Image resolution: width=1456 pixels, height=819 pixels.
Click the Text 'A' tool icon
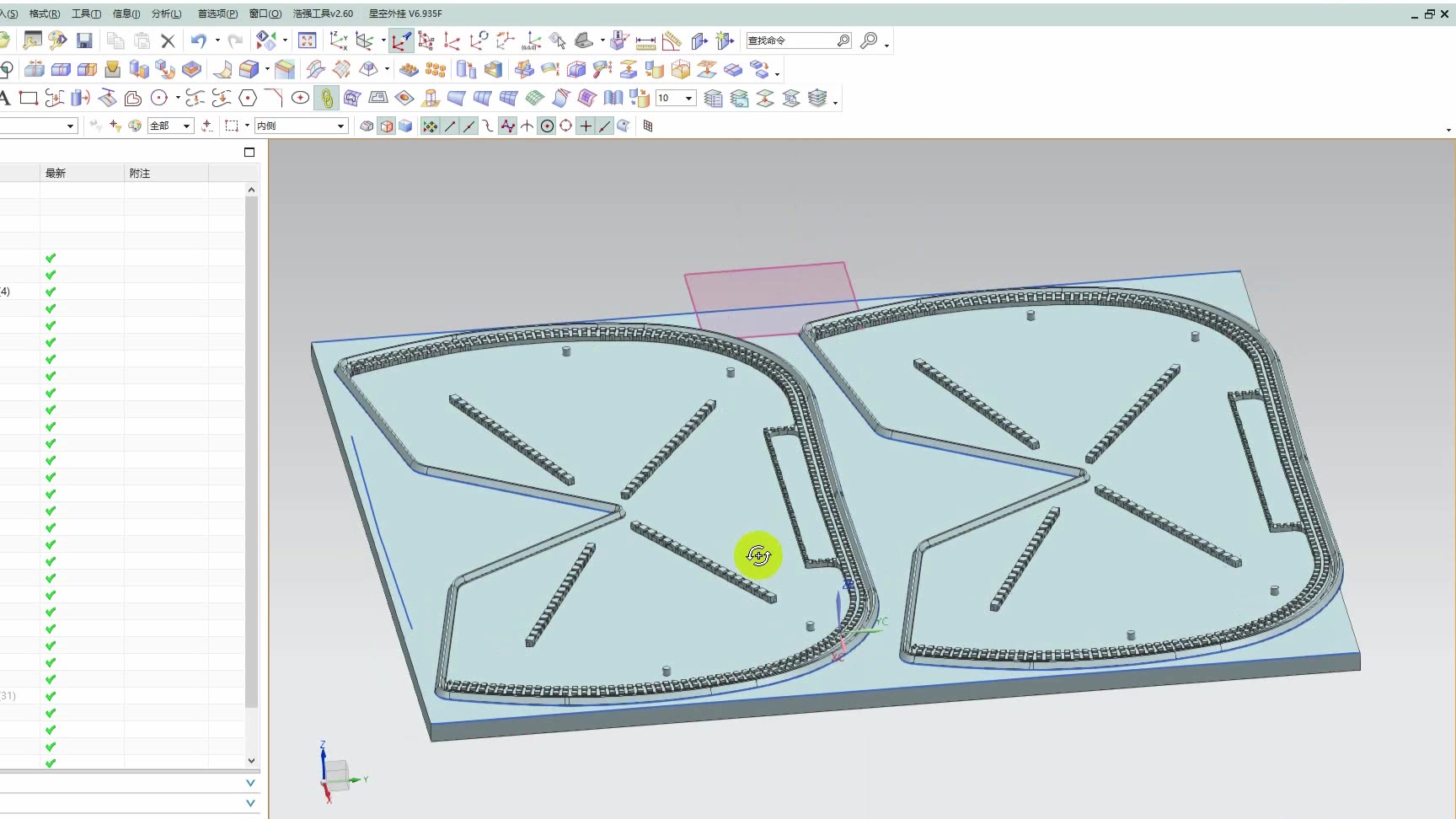click(x=4, y=99)
